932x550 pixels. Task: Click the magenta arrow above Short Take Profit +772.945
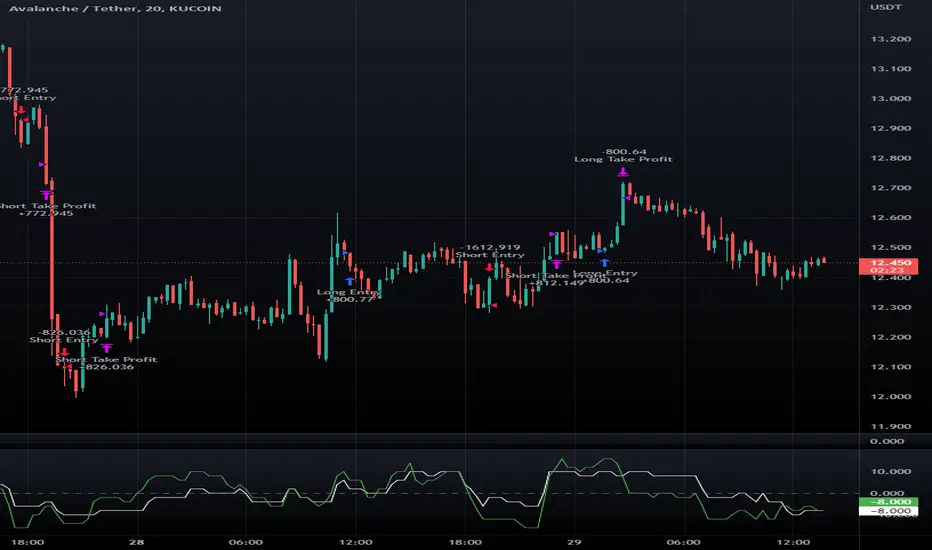click(x=46, y=195)
